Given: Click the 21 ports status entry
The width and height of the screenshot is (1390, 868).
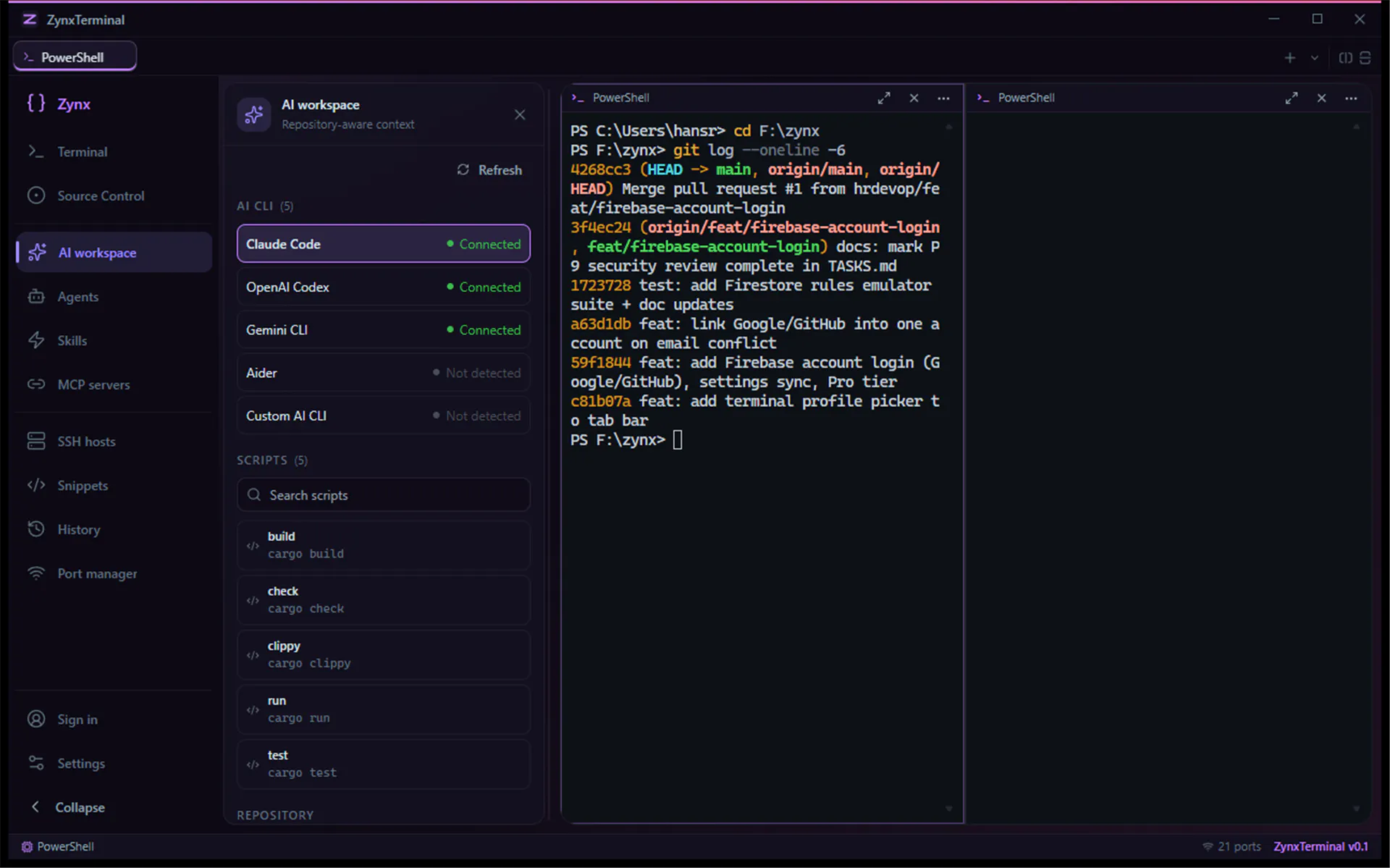Looking at the screenshot, I should (1232, 846).
